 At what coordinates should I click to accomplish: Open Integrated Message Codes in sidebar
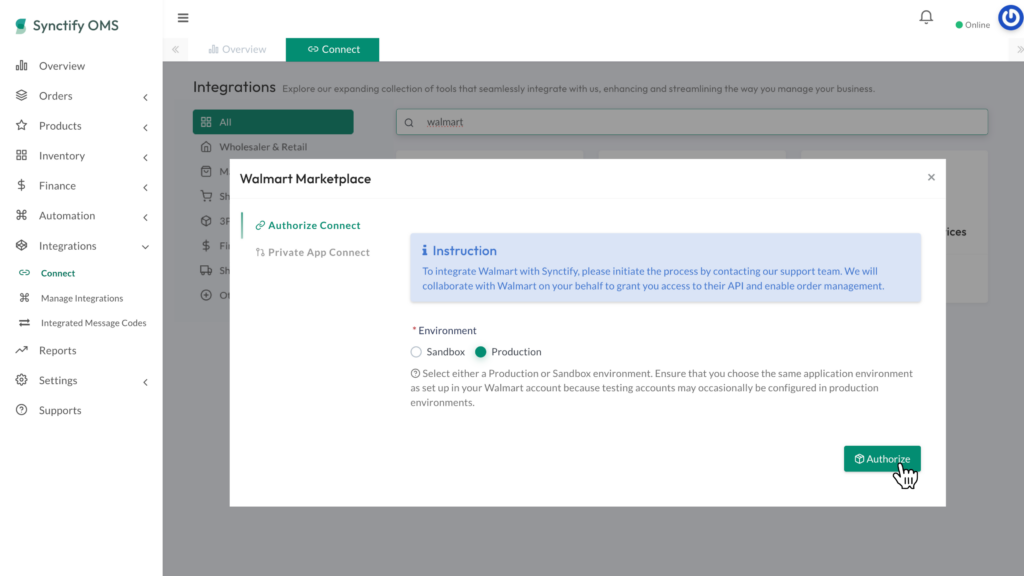coord(93,323)
